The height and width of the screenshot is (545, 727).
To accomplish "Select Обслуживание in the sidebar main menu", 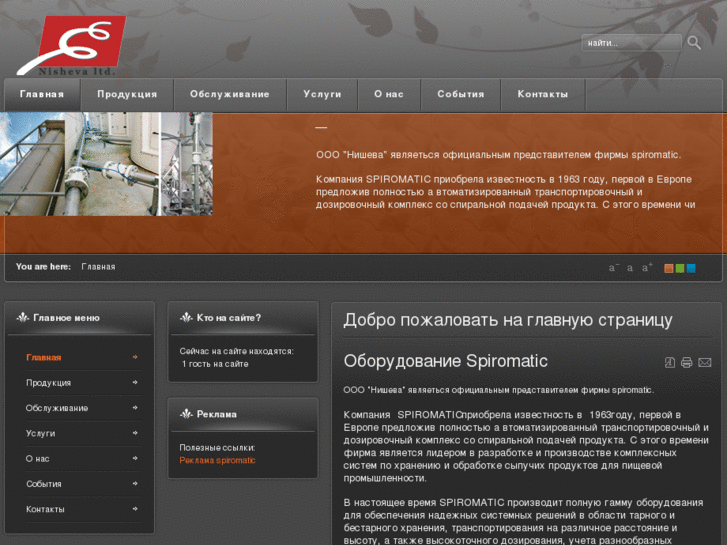I will tap(57, 408).
